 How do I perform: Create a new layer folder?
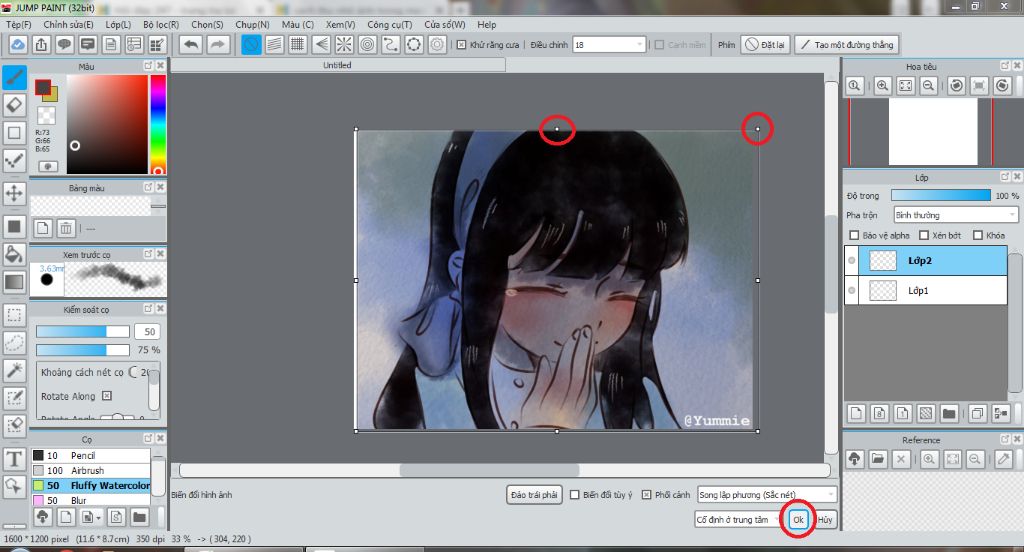pos(949,413)
